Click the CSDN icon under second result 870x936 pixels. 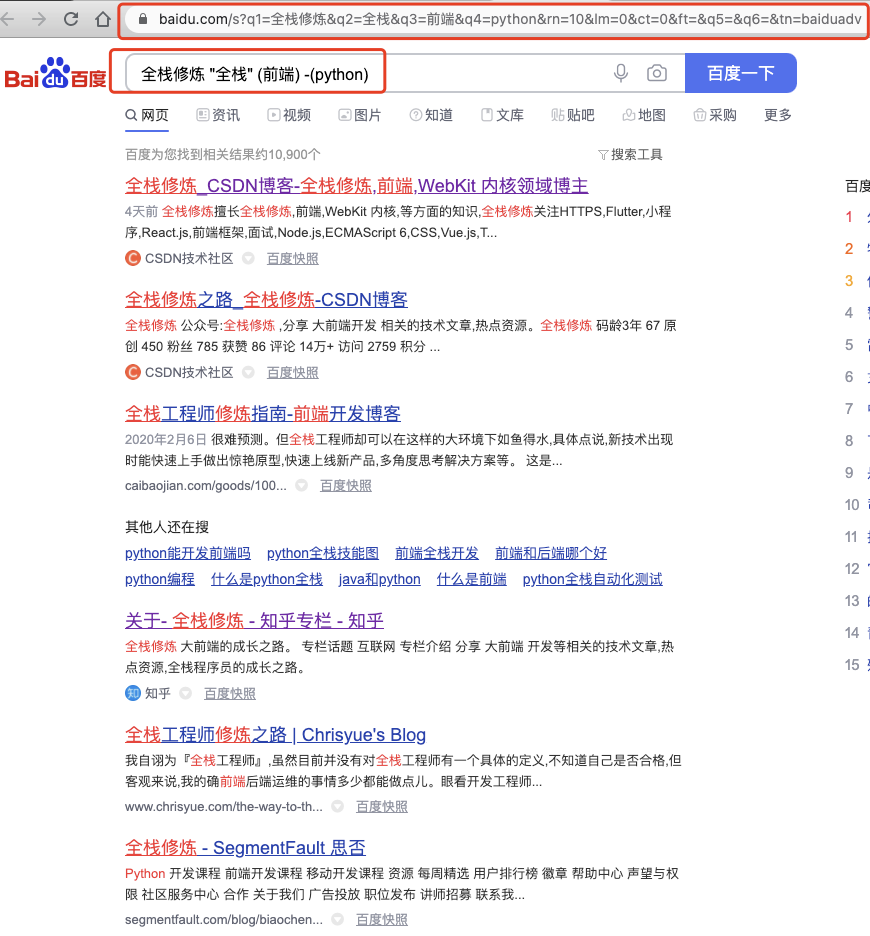(133, 372)
